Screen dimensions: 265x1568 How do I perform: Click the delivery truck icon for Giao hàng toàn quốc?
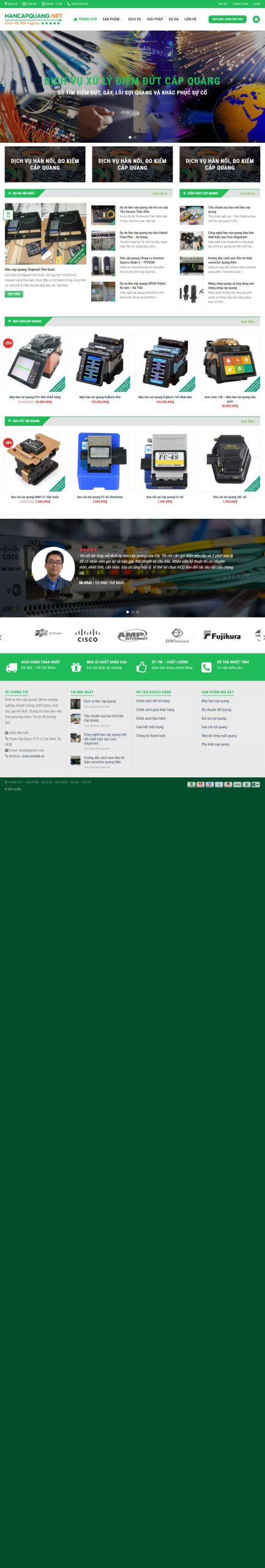coord(11,667)
